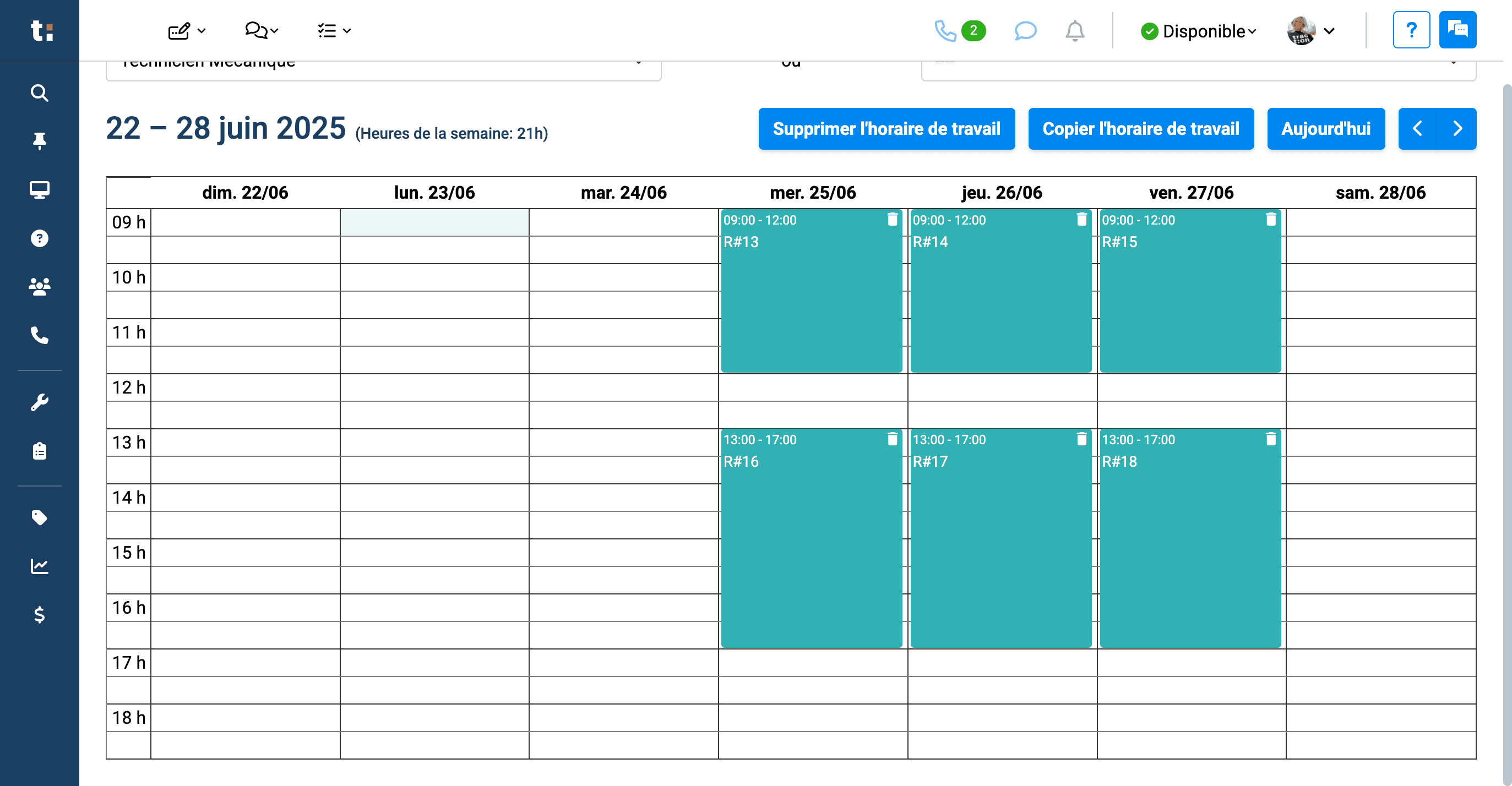Open the right-hand selection dropdown
Image resolution: width=1512 pixels, height=786 pixels.
pyautogui.click(x=1198, y=69)
